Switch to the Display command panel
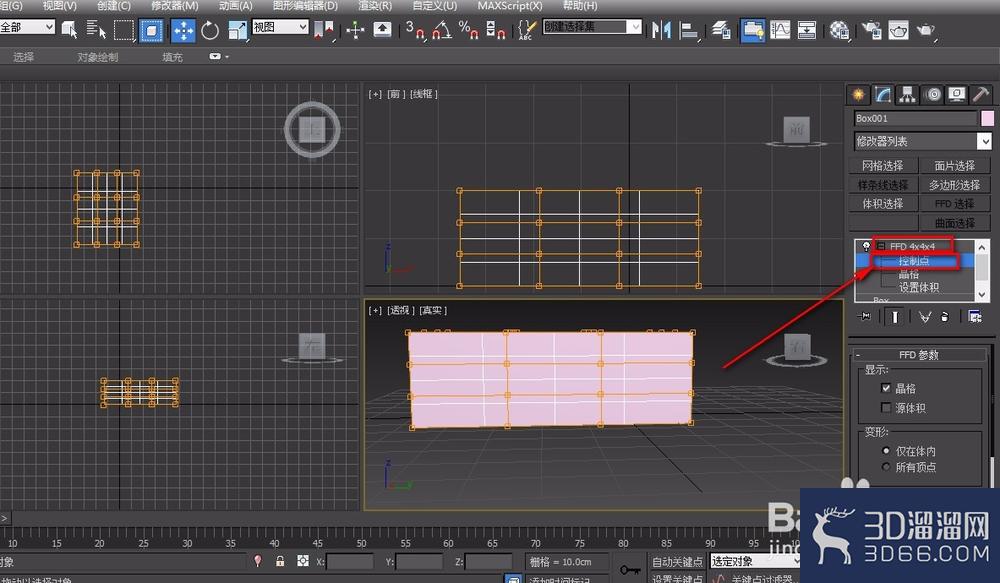 [x=957, y=95]
